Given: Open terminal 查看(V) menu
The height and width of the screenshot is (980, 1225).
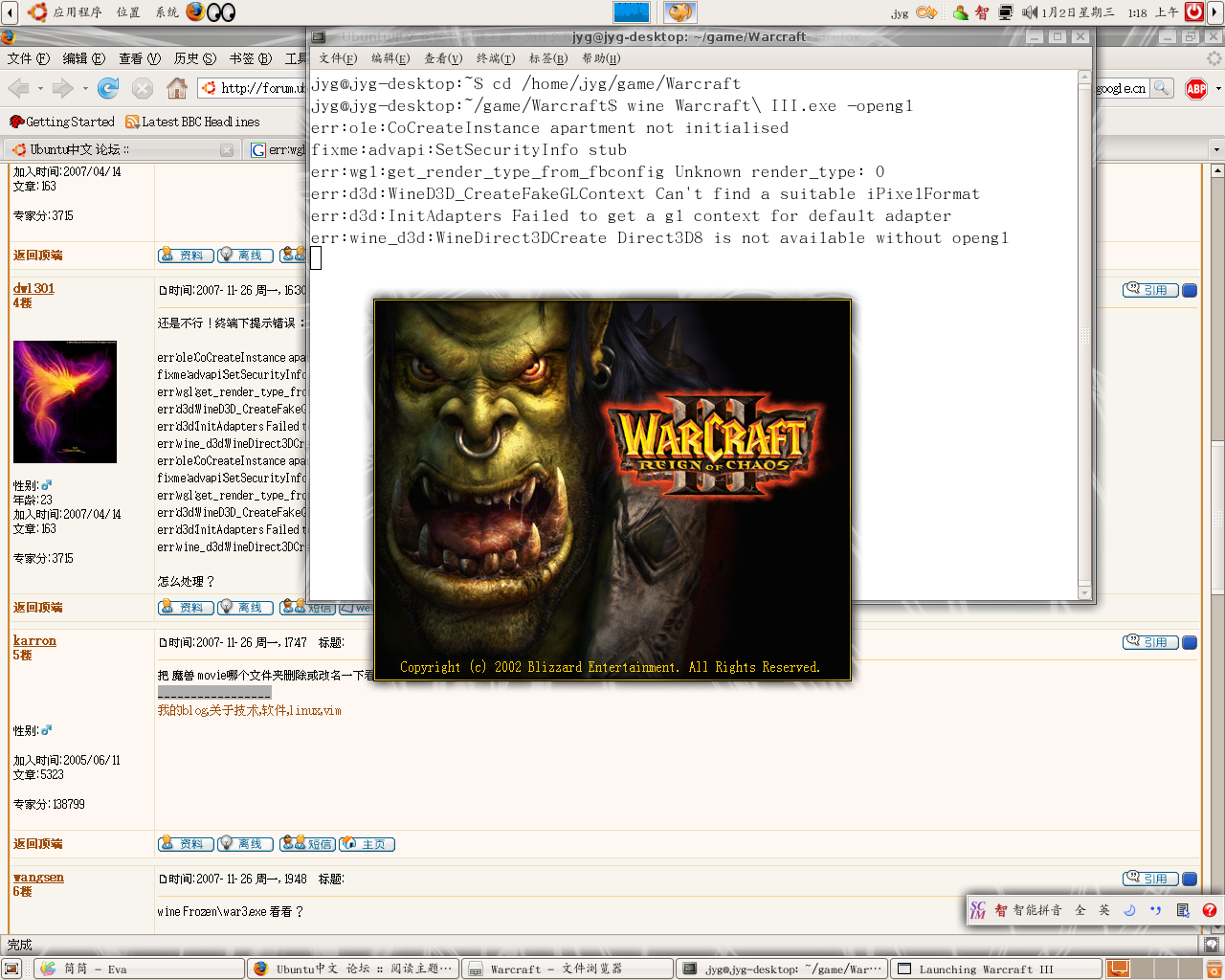Looking at the screenshot, I should point(443,58).
